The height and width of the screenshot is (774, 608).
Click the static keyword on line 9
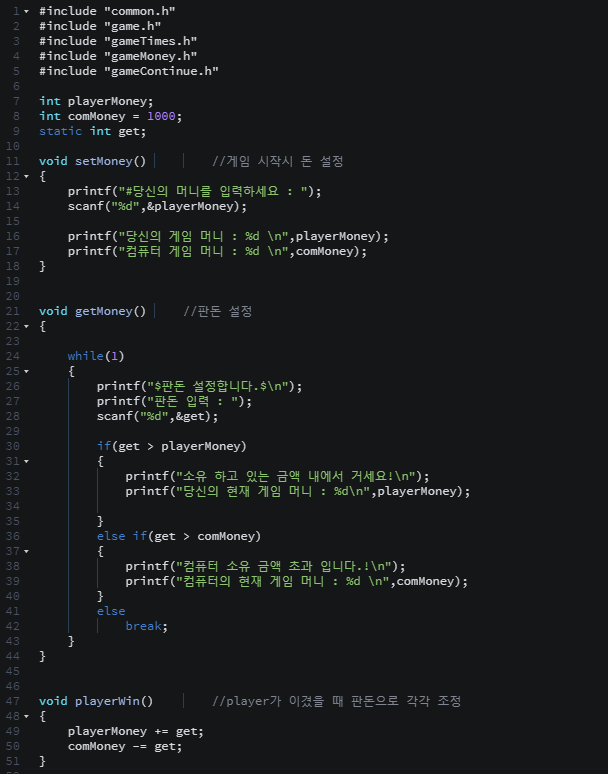(60, 131)
